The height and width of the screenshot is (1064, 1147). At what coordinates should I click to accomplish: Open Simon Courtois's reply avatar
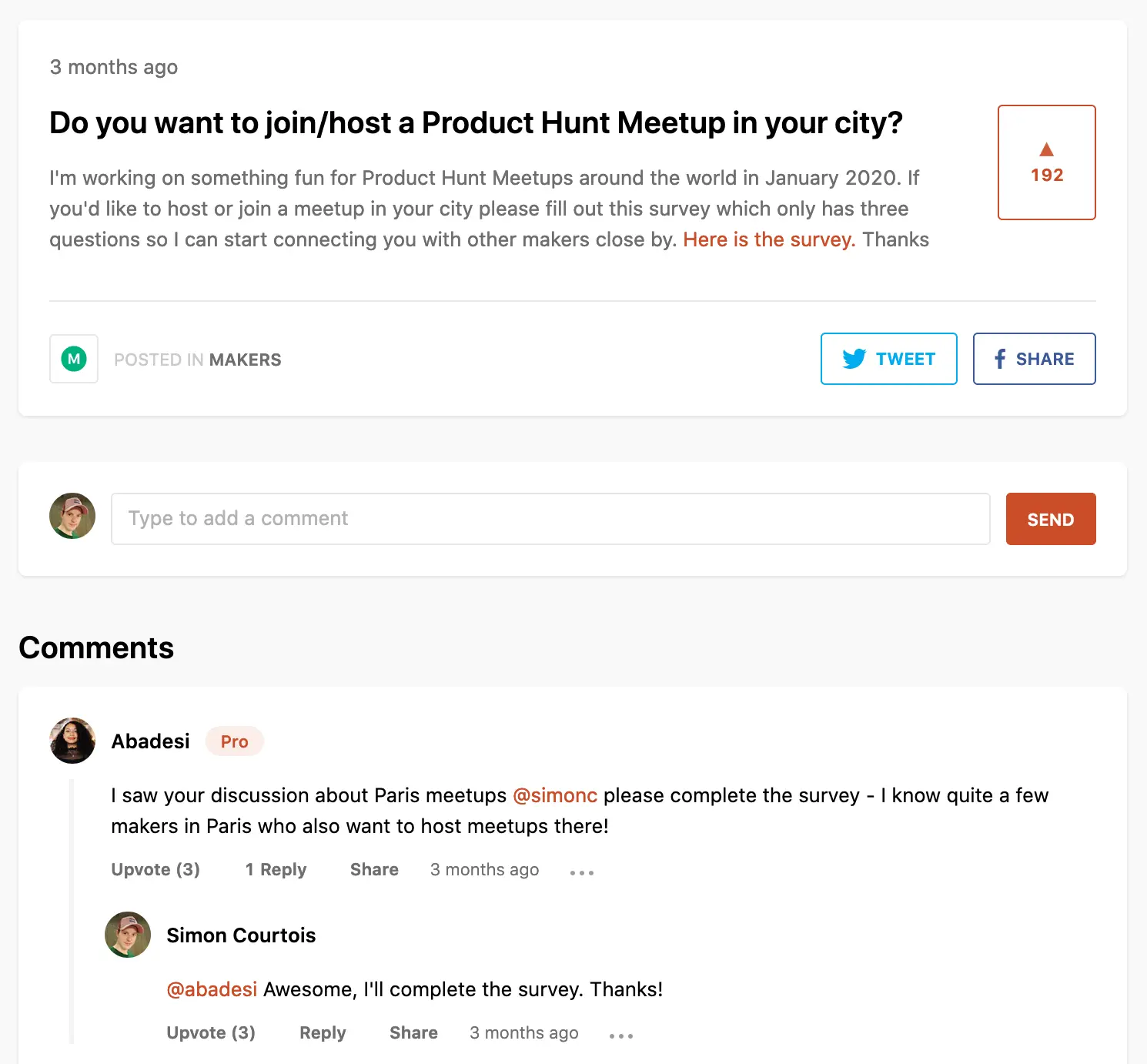point(128,935)
